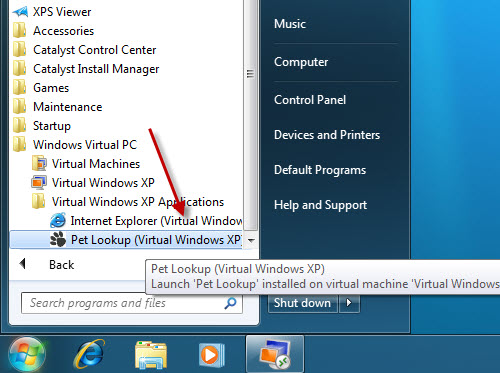Click the Virtual Machines icon
Screen dimensions: 500x373
(39, 163)
